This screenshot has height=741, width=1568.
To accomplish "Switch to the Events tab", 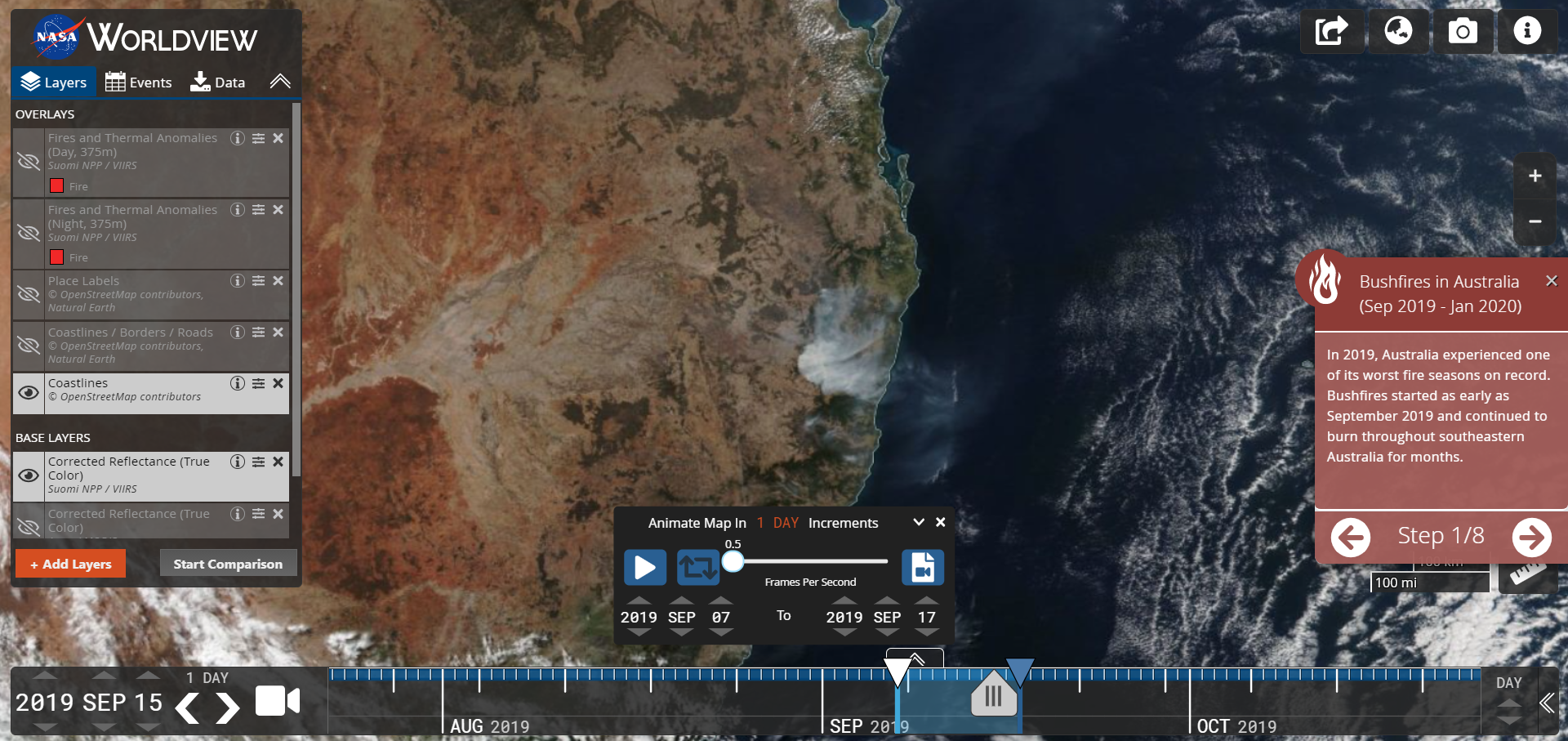I will tap(139, 83).
